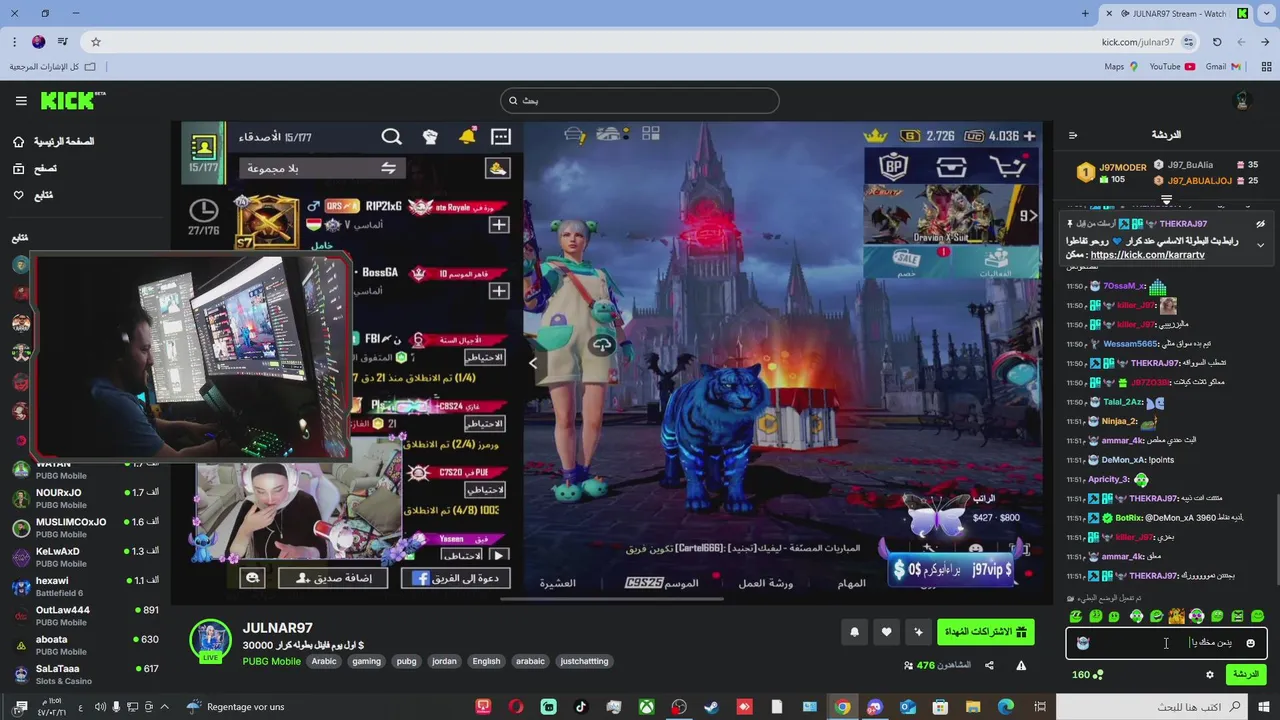Viewport: 1280px width, 720px height.
Task: Open KeLwAxD channel in sidebar
Action: [x=85, y=557]
